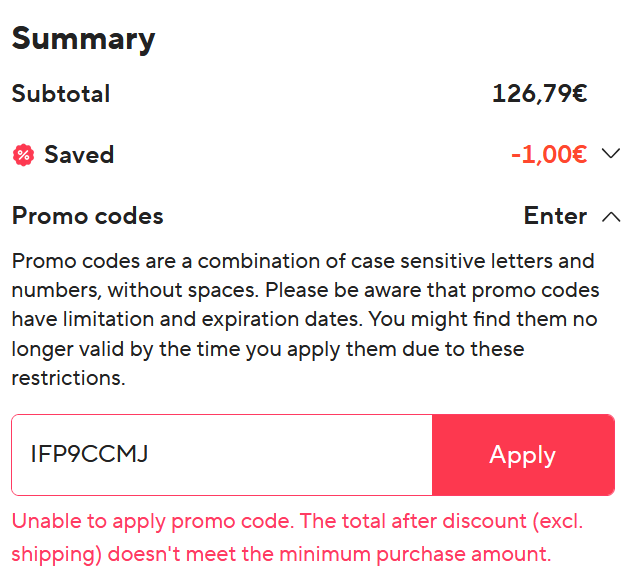Click the -1,00€ saved amount
Screen dimensions: 636x573
[x=548, y=155]
